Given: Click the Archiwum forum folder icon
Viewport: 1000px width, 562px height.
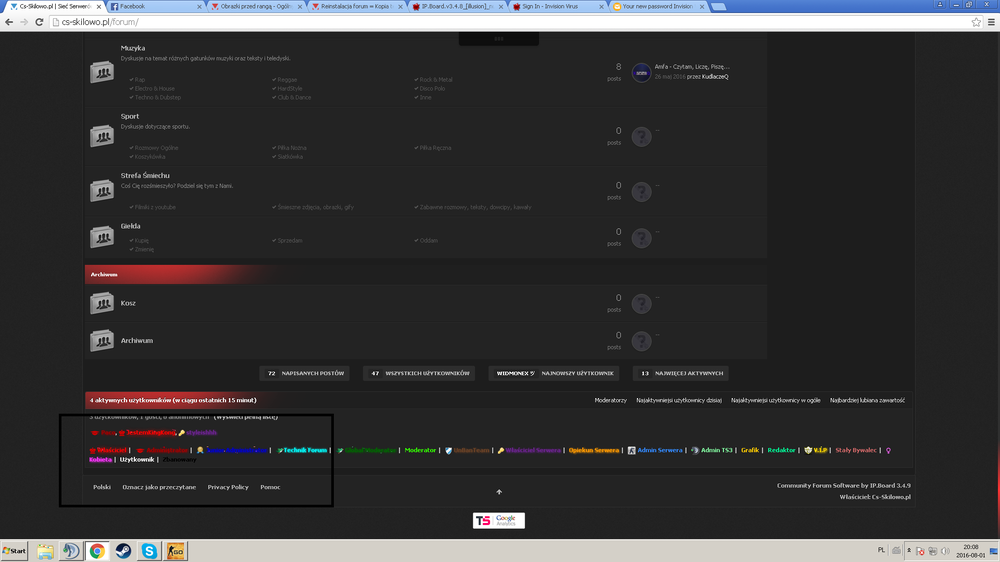Looking at the screenshot, I should (x=102, y=341).
